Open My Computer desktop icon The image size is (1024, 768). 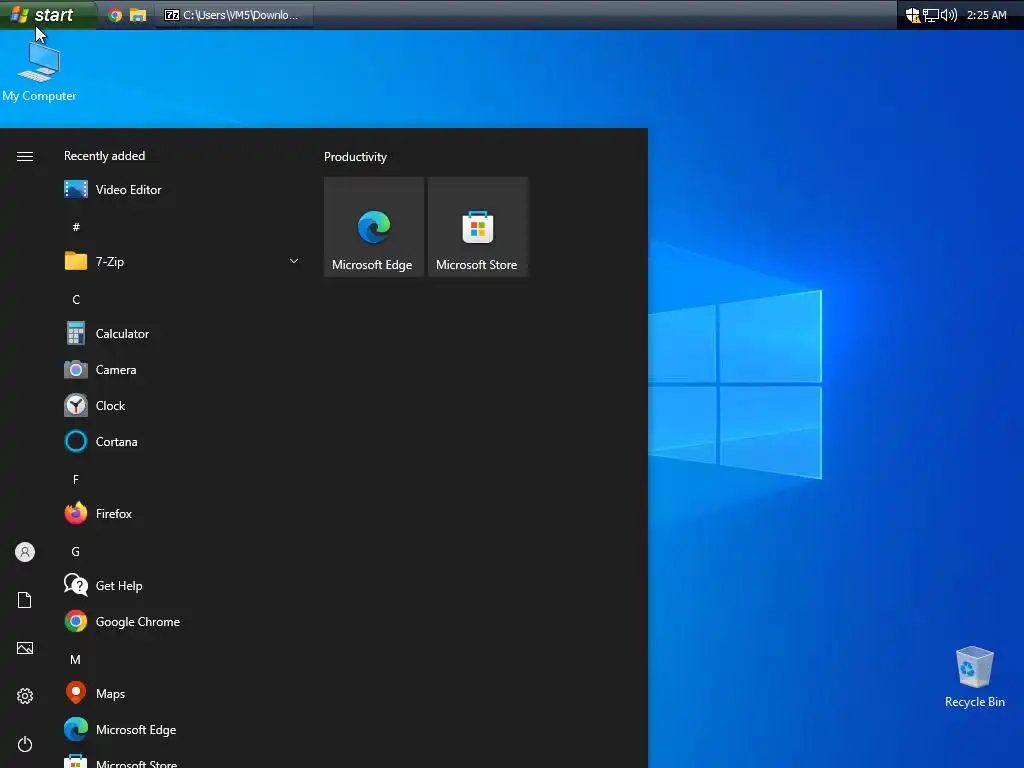point(39,72)
